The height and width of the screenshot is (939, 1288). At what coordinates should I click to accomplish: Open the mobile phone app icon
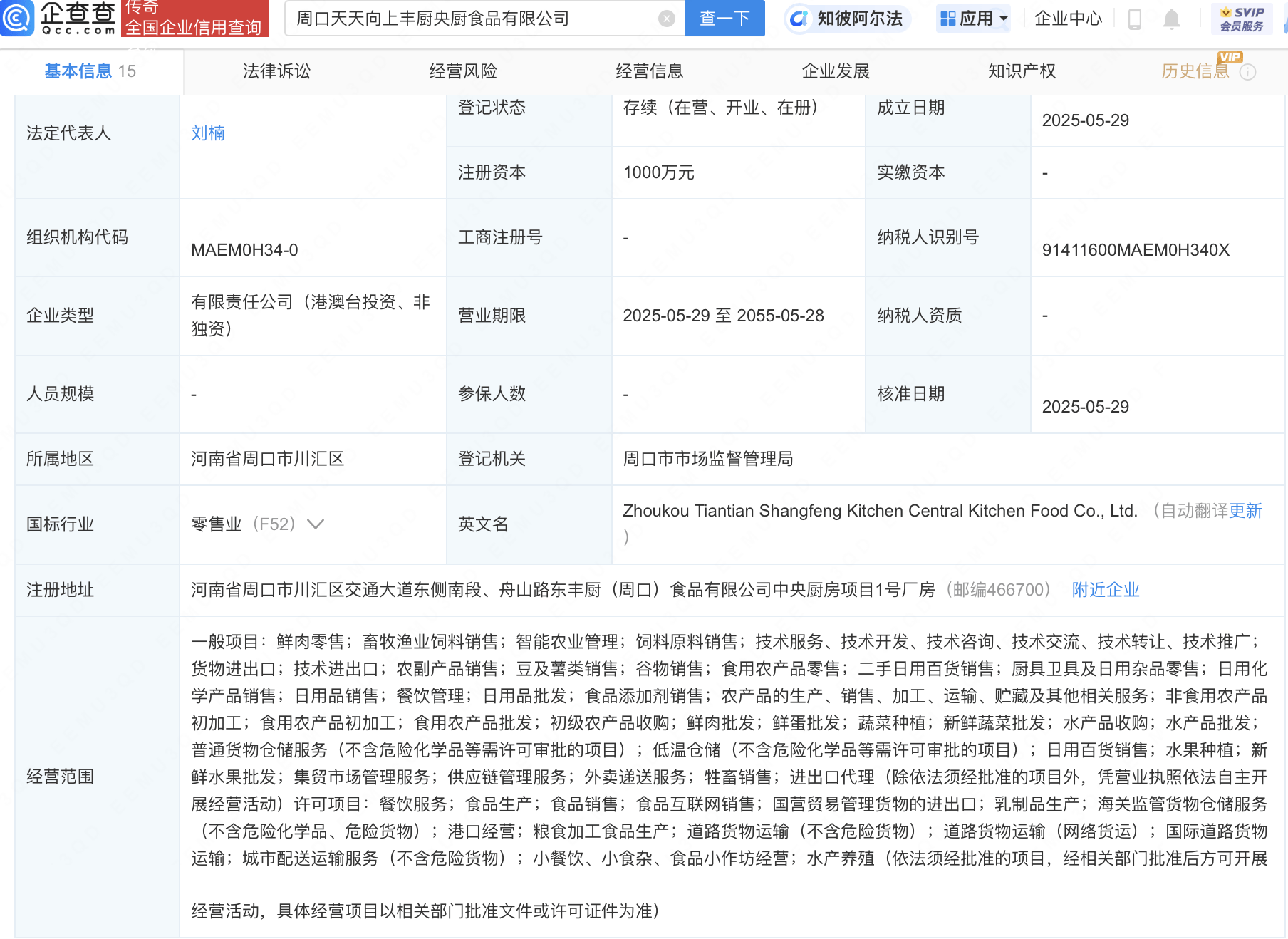coord(1135,19)
